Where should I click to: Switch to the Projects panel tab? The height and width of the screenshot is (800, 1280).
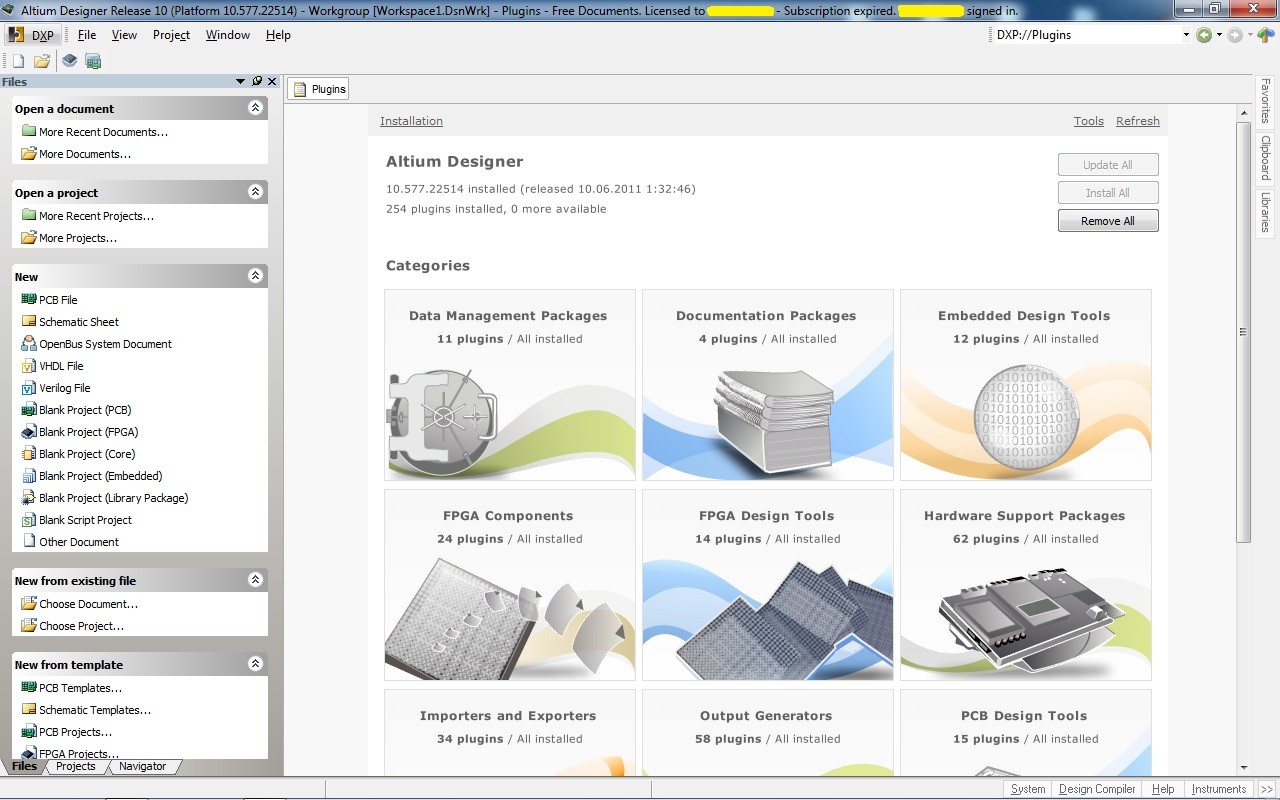[76, 767]
